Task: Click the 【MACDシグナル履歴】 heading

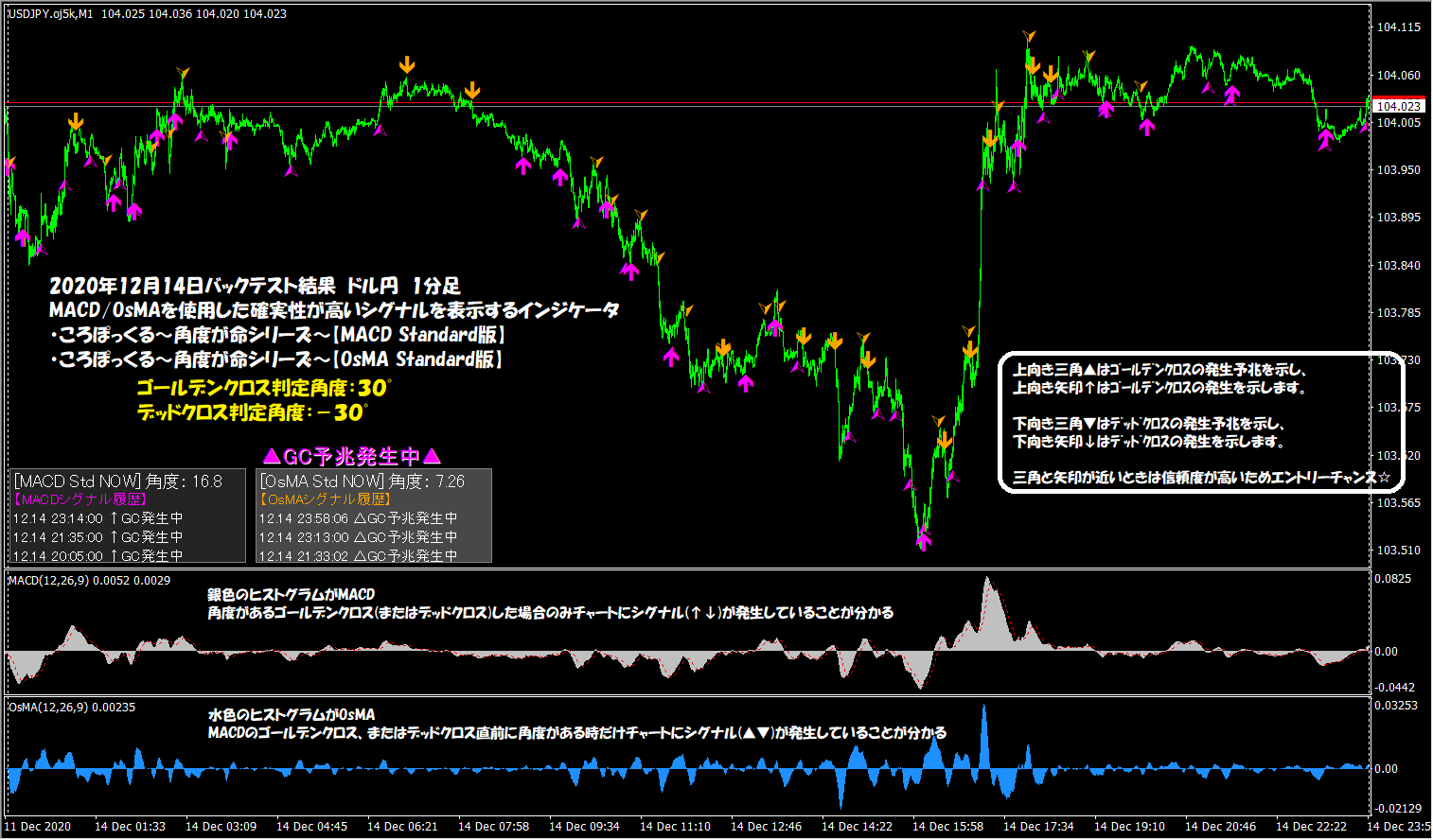Action: (x=80, y=499)
